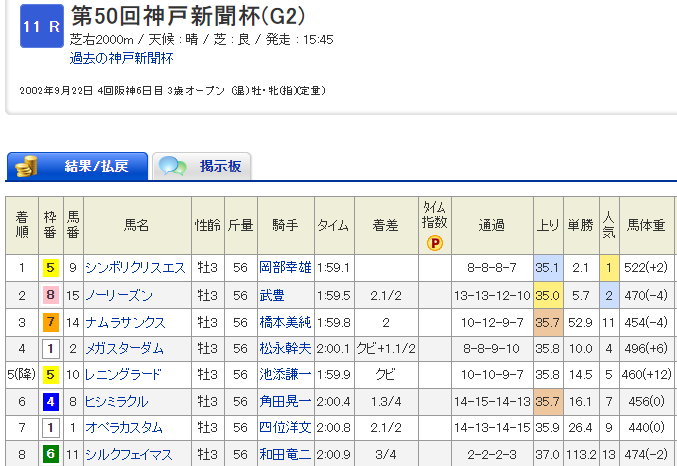Open jockey 池添謙一 page
The image size is (677, 466).
pos(285,374)
